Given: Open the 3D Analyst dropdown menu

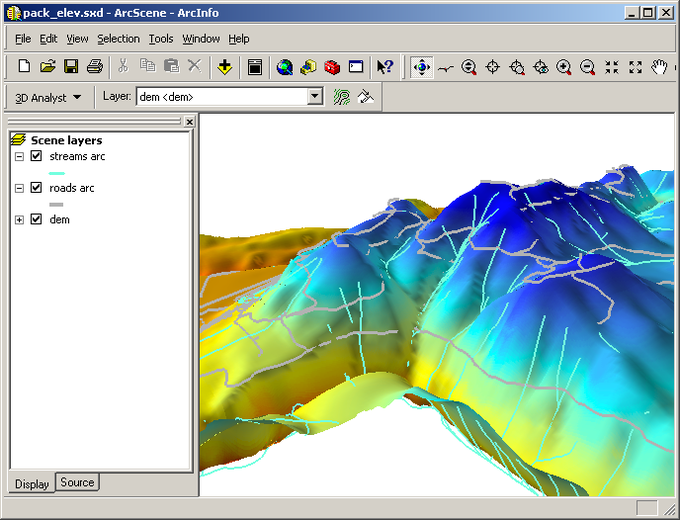Looking at the screenshot, I should click(x=48, y=98).
